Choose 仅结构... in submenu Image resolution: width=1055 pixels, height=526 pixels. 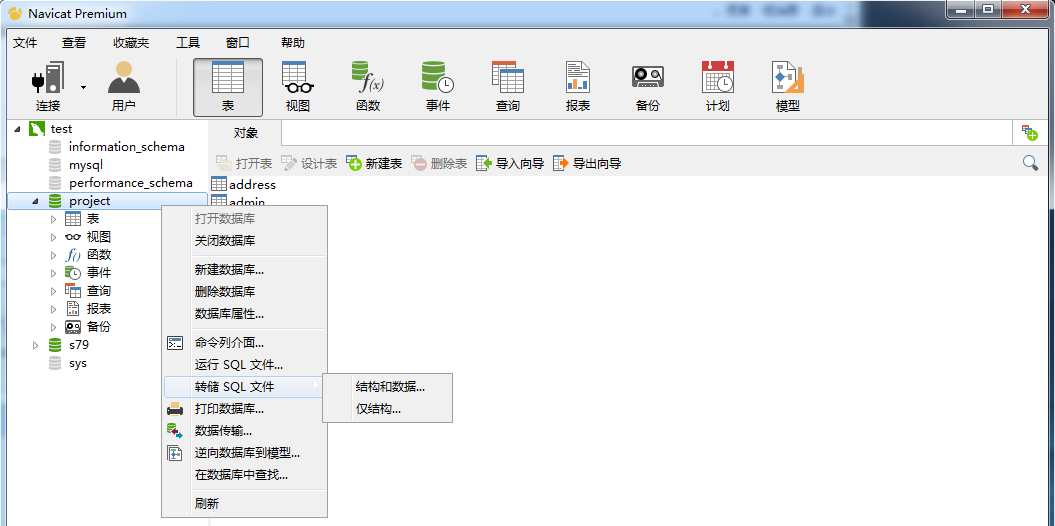(x=388, y=408)
